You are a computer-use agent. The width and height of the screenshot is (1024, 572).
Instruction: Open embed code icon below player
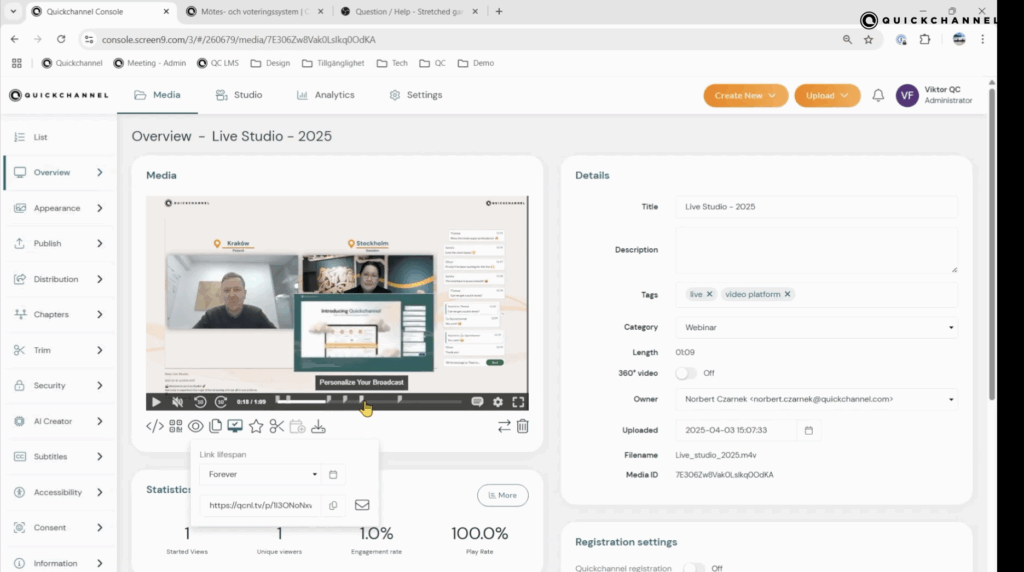tap(155, 426)
